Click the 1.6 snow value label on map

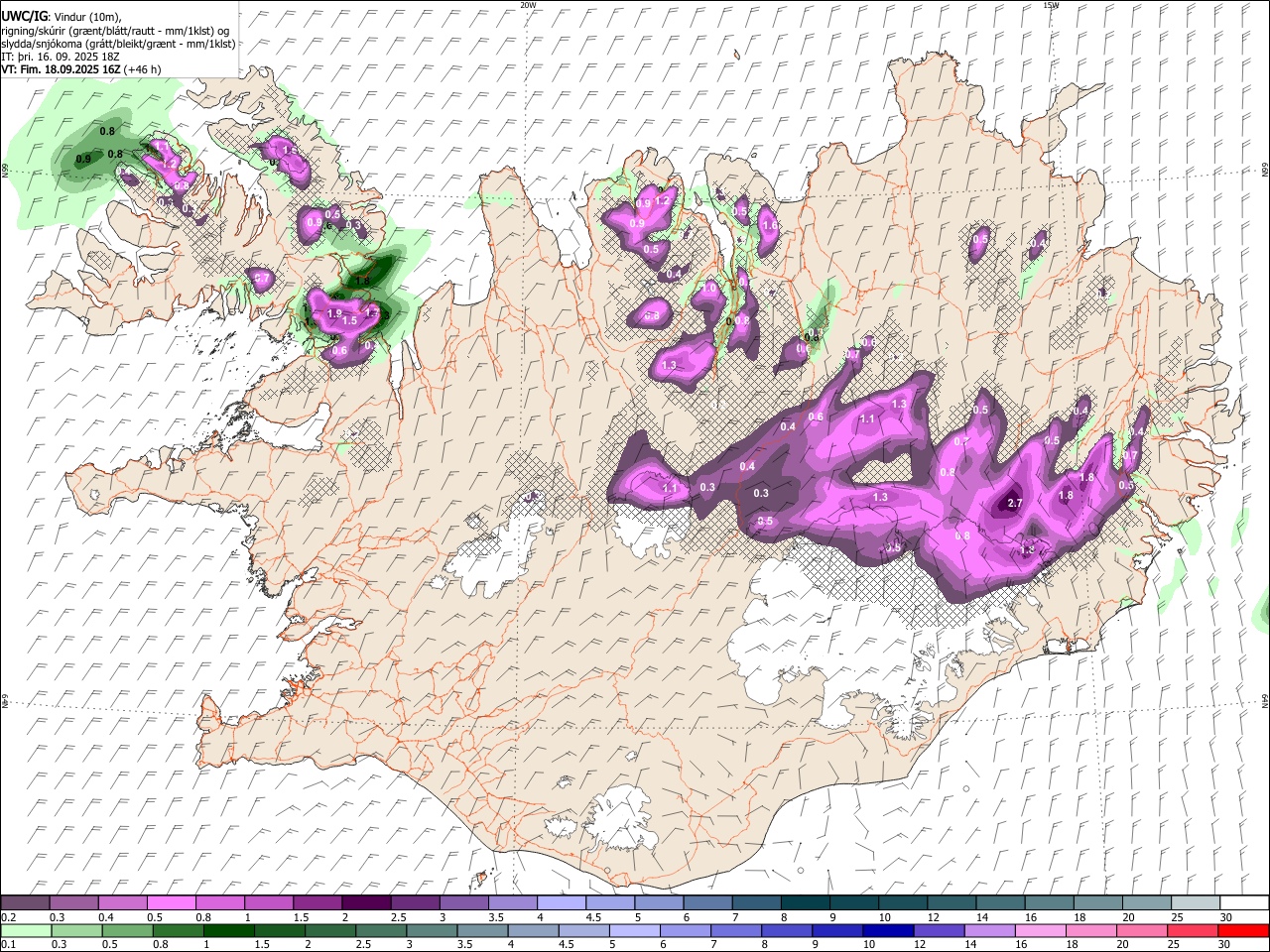[769, 225]
